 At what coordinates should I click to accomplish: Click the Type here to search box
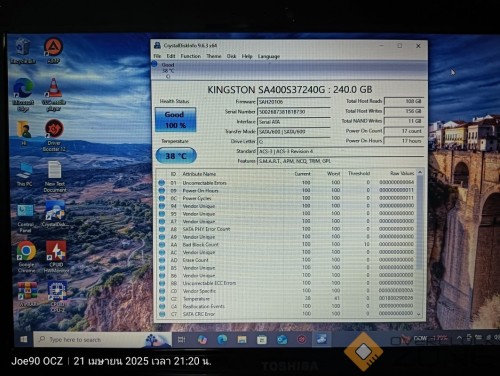103,340
